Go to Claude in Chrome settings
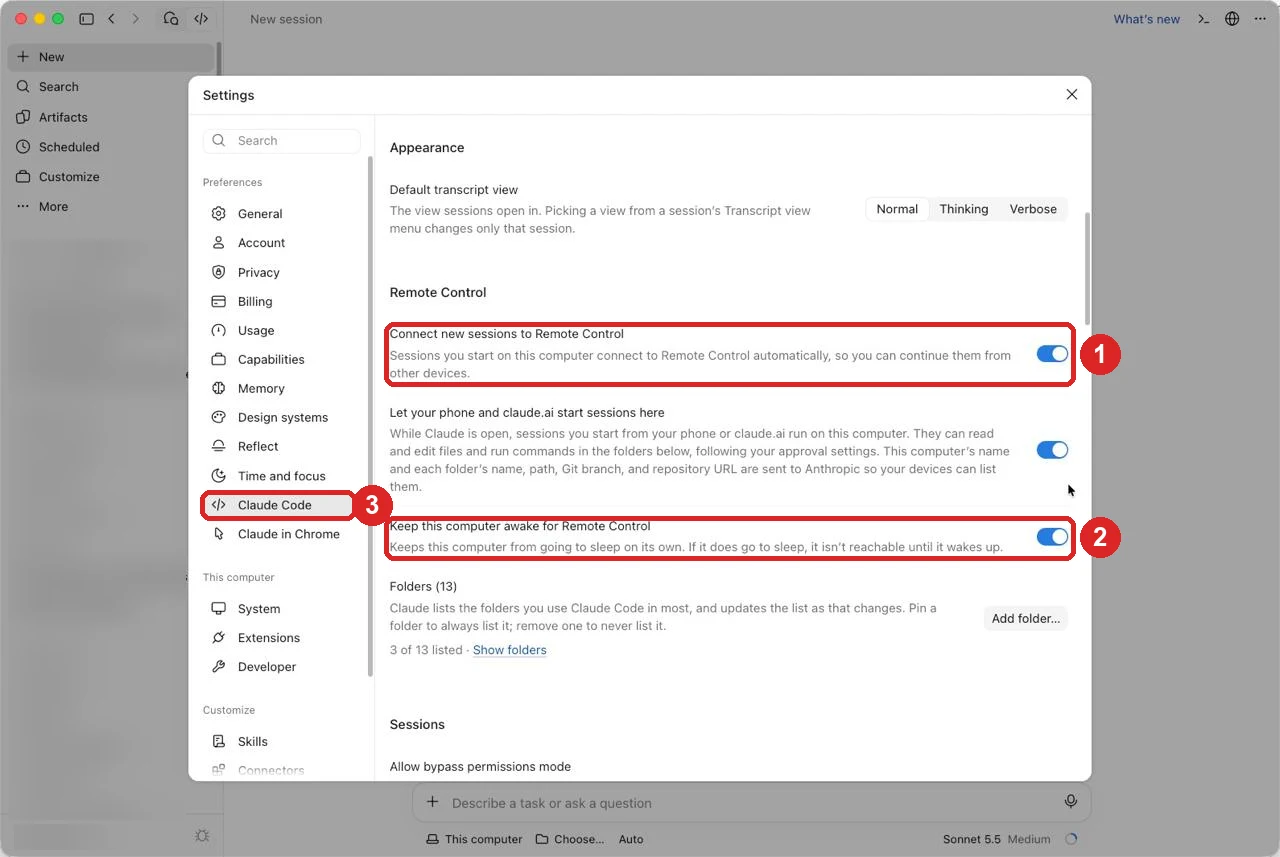The width and height of the screenshot is (1280, 857). point(280,534)
